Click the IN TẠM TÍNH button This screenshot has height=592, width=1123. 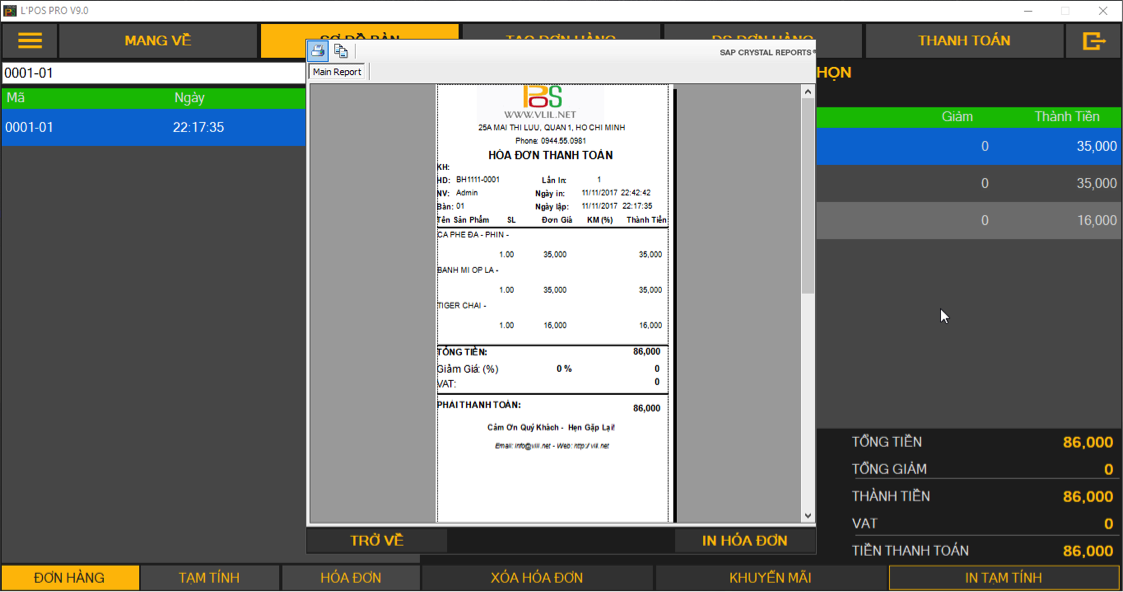point(1003,577)
